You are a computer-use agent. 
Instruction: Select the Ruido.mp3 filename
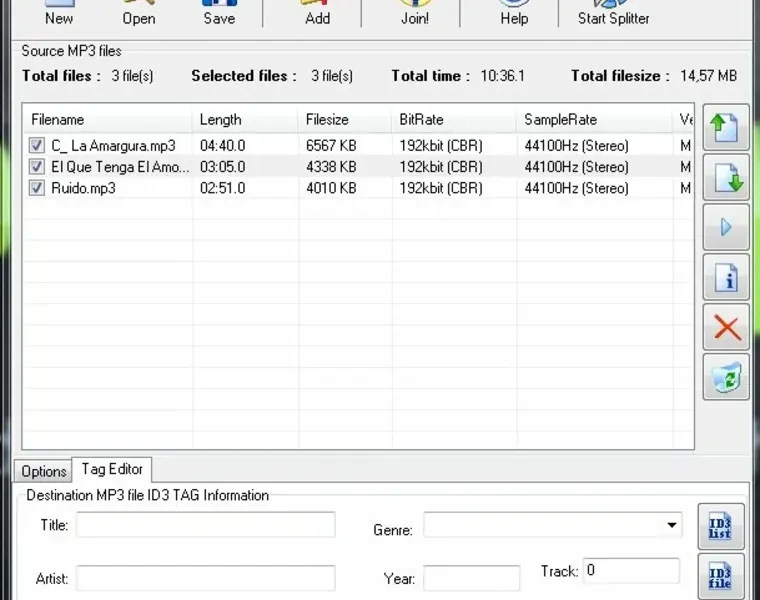(x=83, y=189)
